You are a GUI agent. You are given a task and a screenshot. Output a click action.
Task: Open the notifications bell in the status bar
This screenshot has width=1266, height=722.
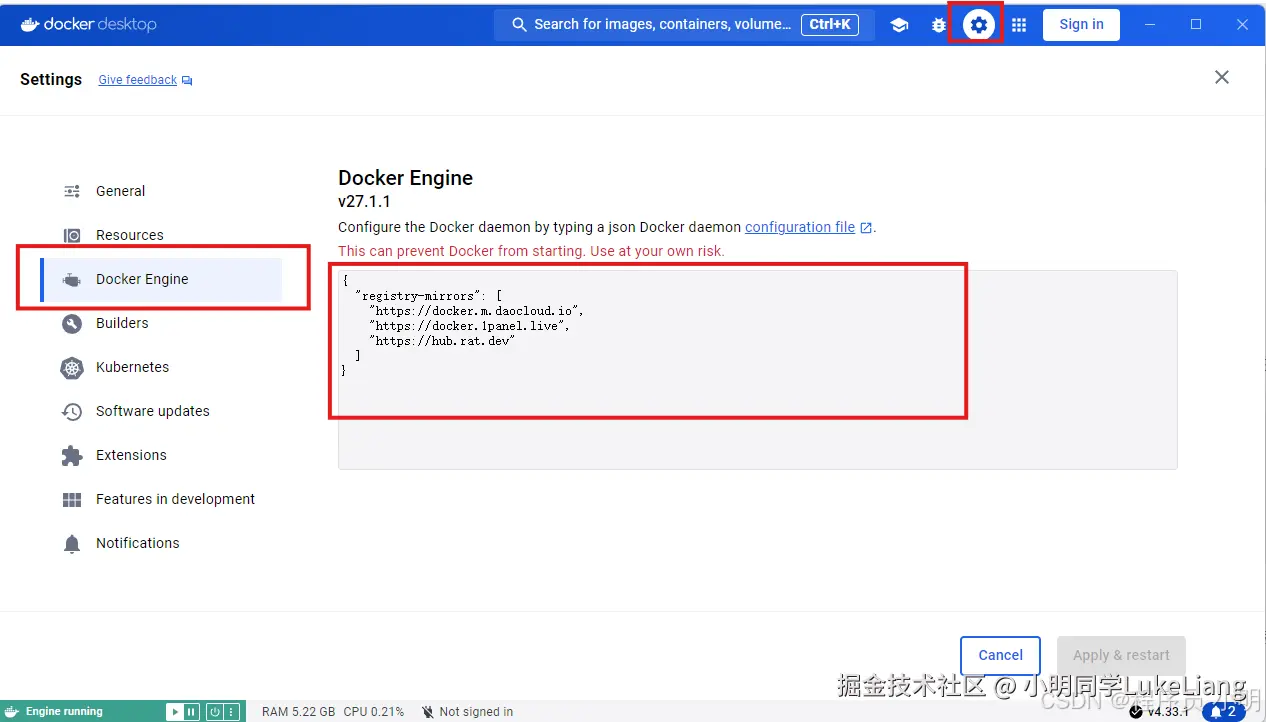[x=1223, y=712]
